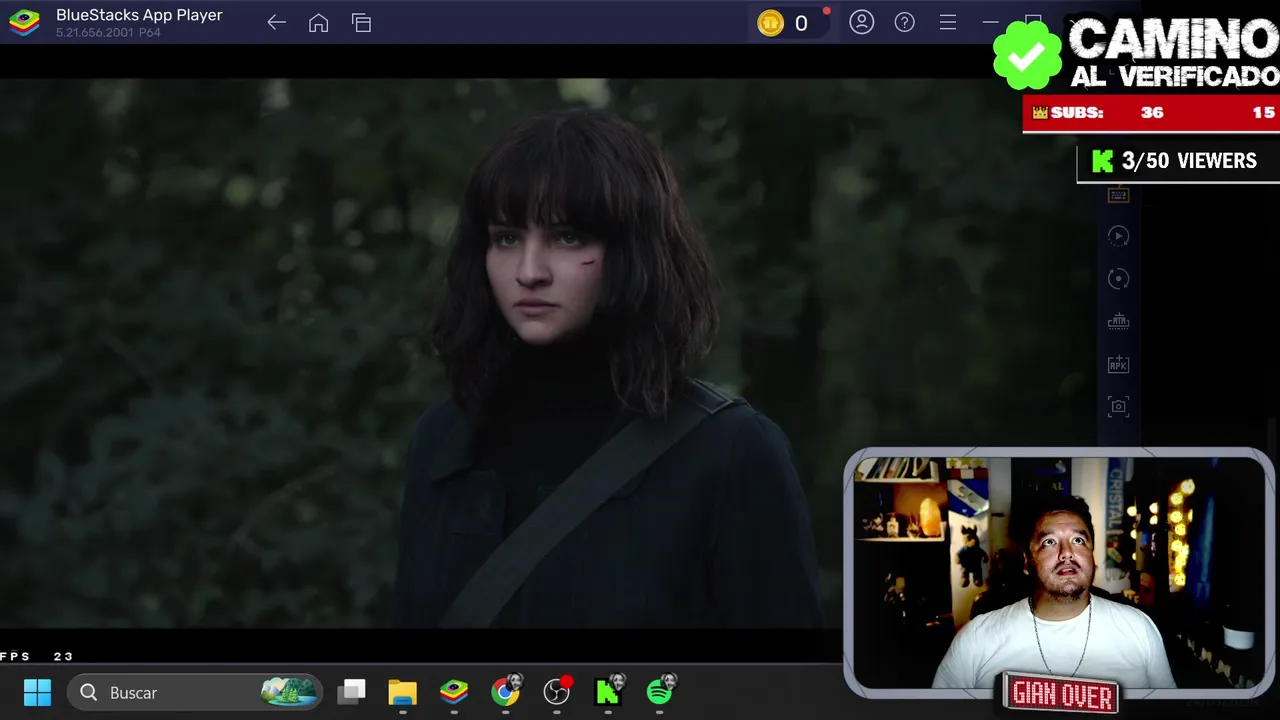Open the BlueStacks home screen icon
Screen dimensions: 1280x720
(318, 23)
